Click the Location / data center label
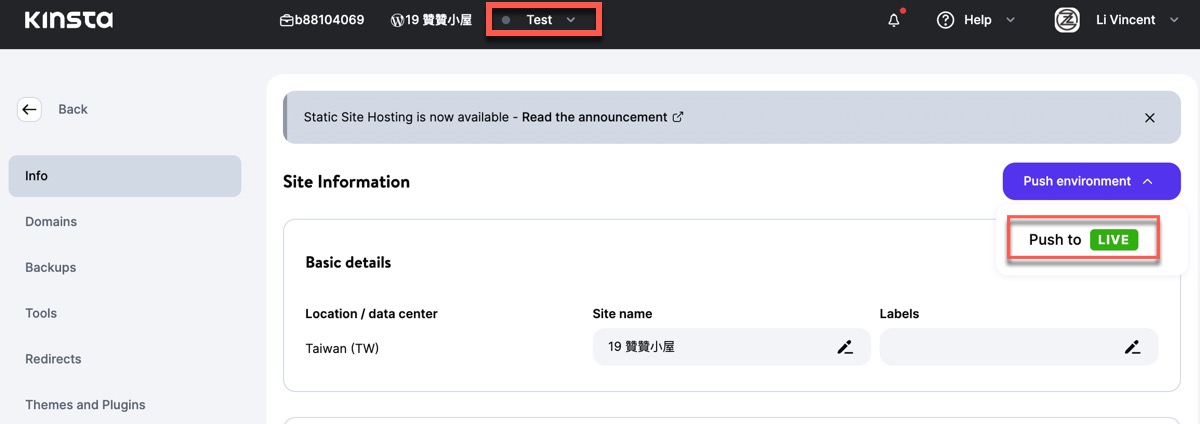Viewport: 1200px width, 424px height. coord(371,314)
